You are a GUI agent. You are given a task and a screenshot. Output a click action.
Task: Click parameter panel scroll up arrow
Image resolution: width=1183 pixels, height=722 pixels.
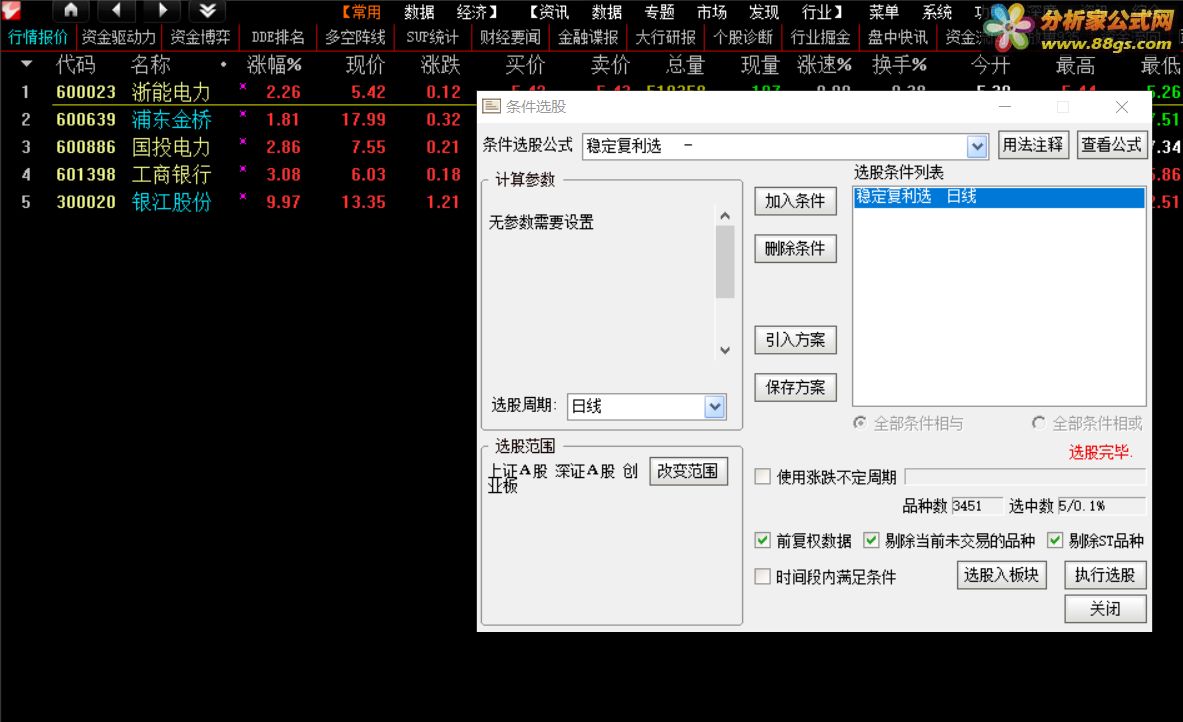725,216
